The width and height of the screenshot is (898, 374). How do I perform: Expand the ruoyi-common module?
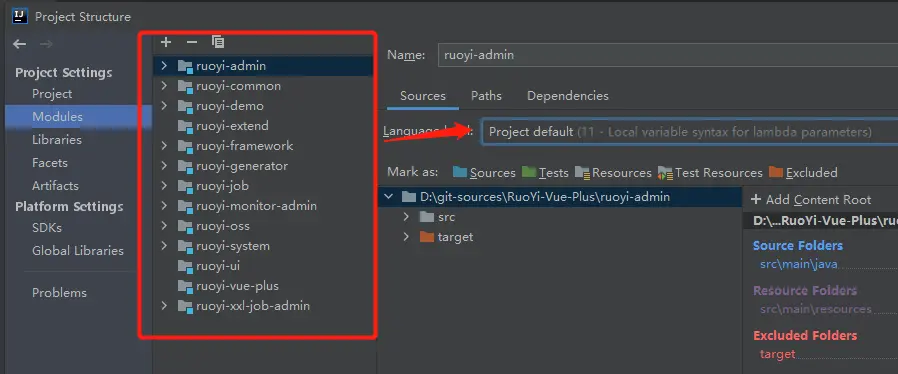pos(164,86)
